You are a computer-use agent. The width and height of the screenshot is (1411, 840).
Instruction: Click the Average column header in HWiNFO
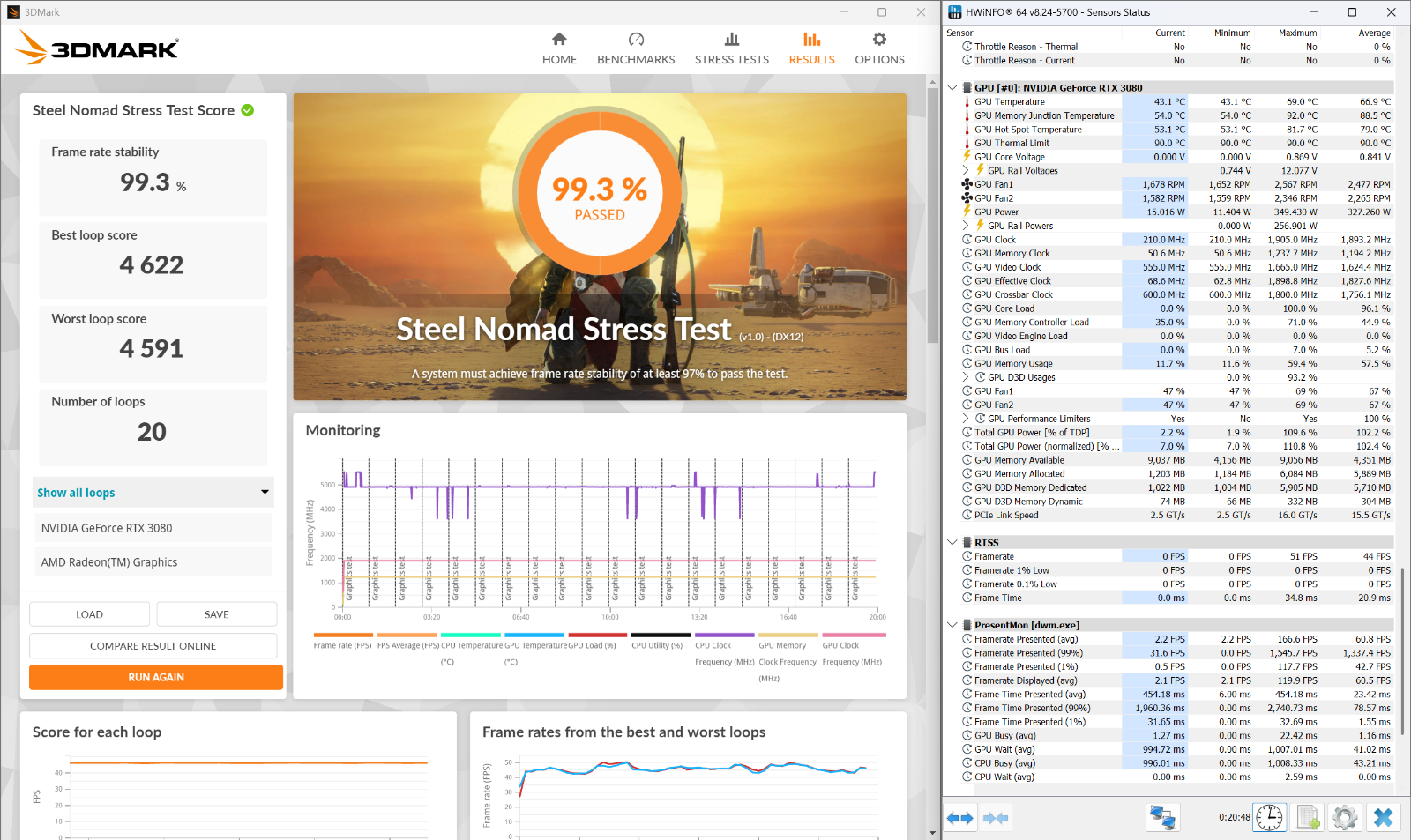(1374, 33)
